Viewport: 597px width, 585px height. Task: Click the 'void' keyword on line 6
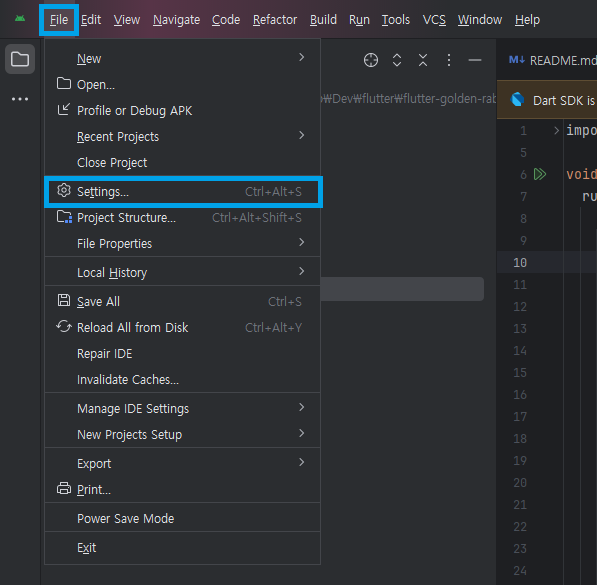click(x=581, y=174)
